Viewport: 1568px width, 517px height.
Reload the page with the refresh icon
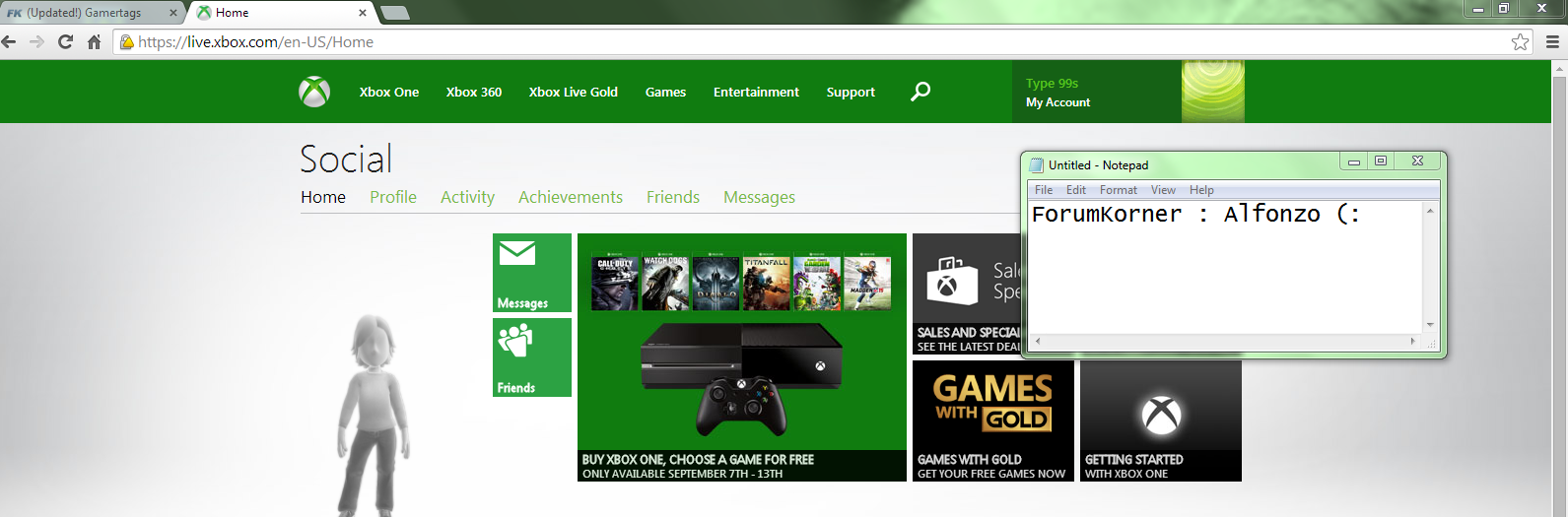pos(66,41)
